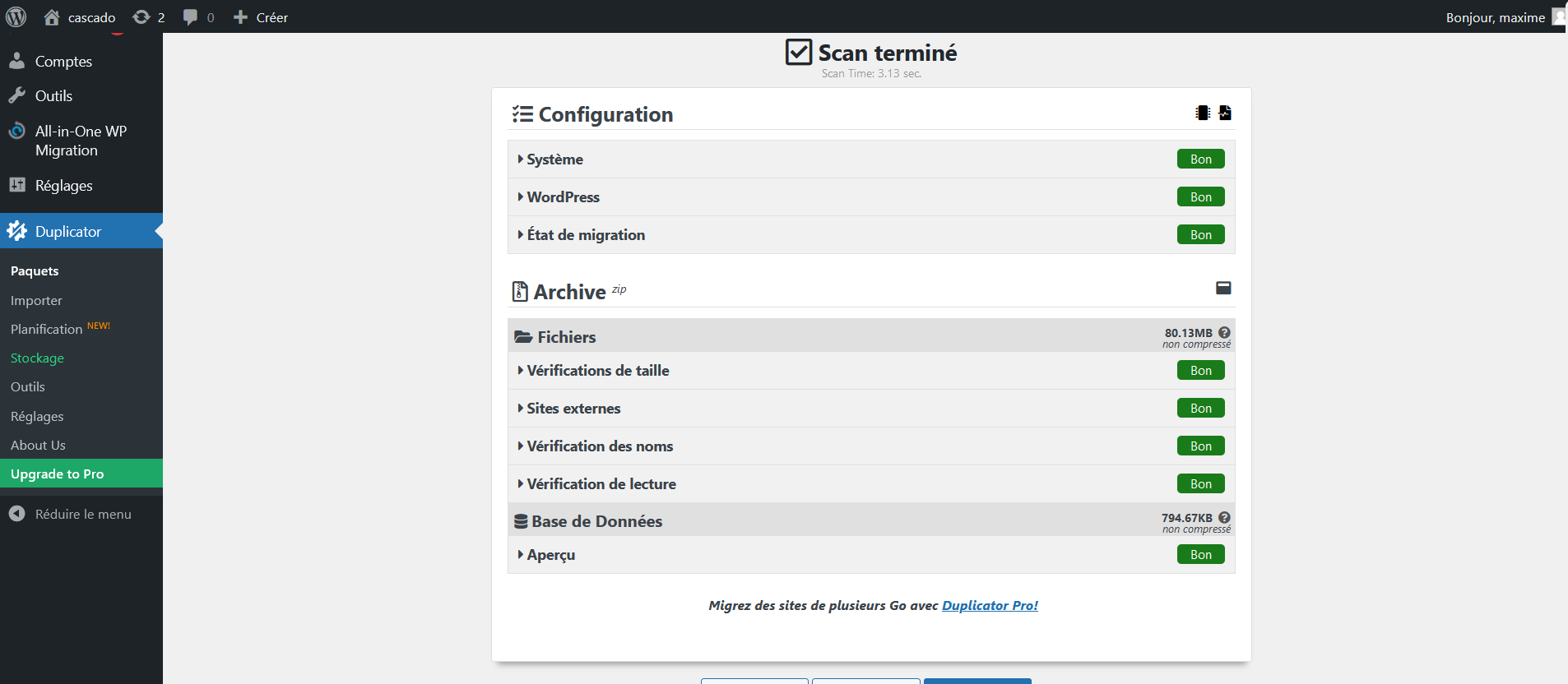Click the Bon badge for Aperçu
This screenshot has width=1568, height=684.
tap(1201, 555)
